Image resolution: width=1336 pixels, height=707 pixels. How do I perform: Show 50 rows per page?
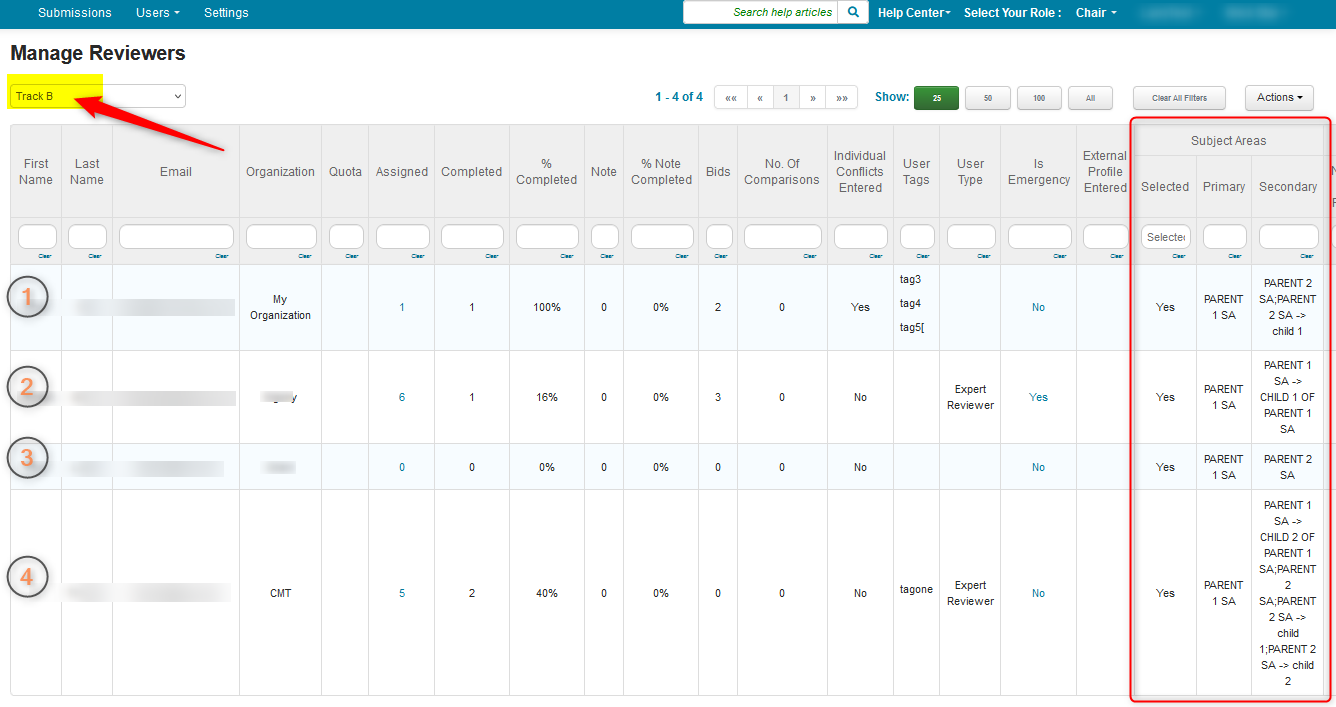988,98
